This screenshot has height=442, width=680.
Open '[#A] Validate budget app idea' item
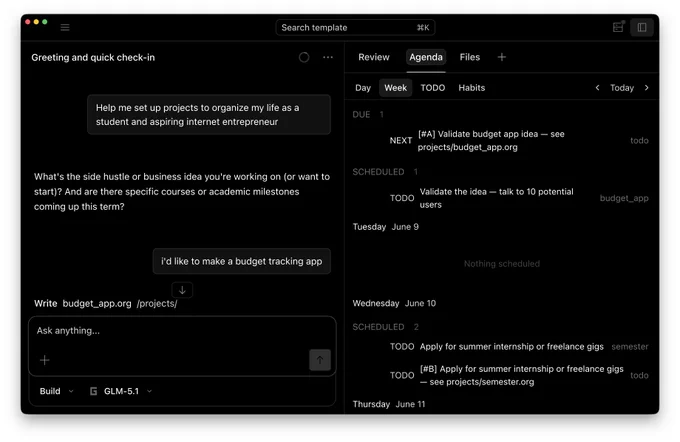(491, 141)
